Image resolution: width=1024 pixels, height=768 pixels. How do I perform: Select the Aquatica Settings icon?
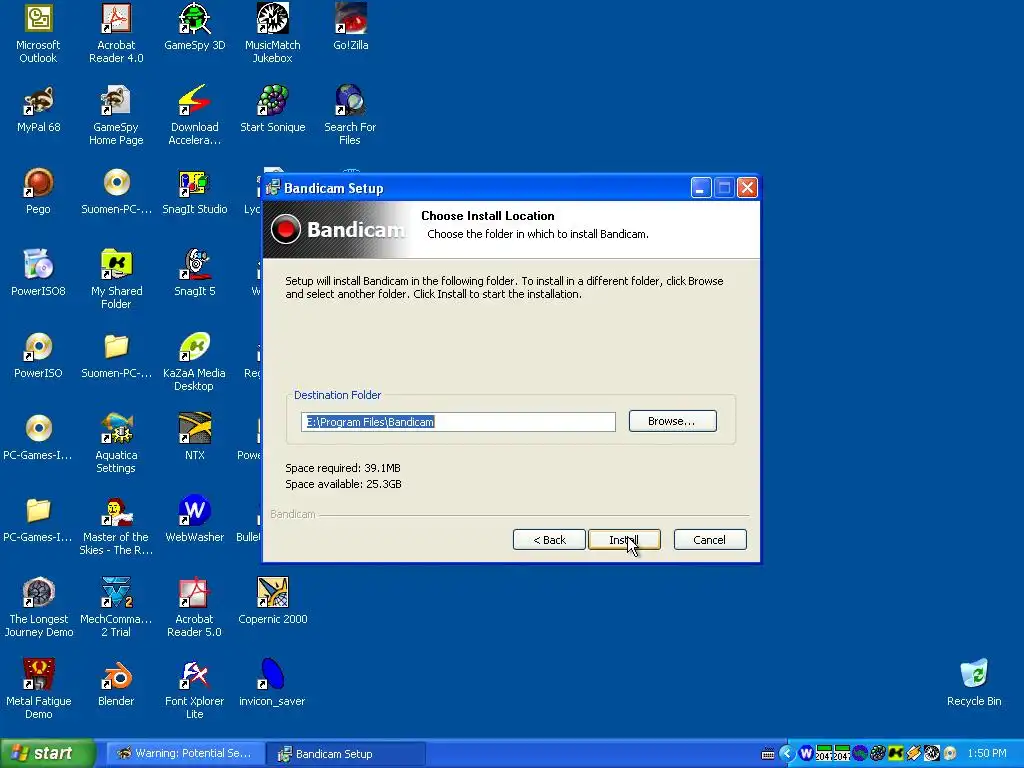pos(116,443)
